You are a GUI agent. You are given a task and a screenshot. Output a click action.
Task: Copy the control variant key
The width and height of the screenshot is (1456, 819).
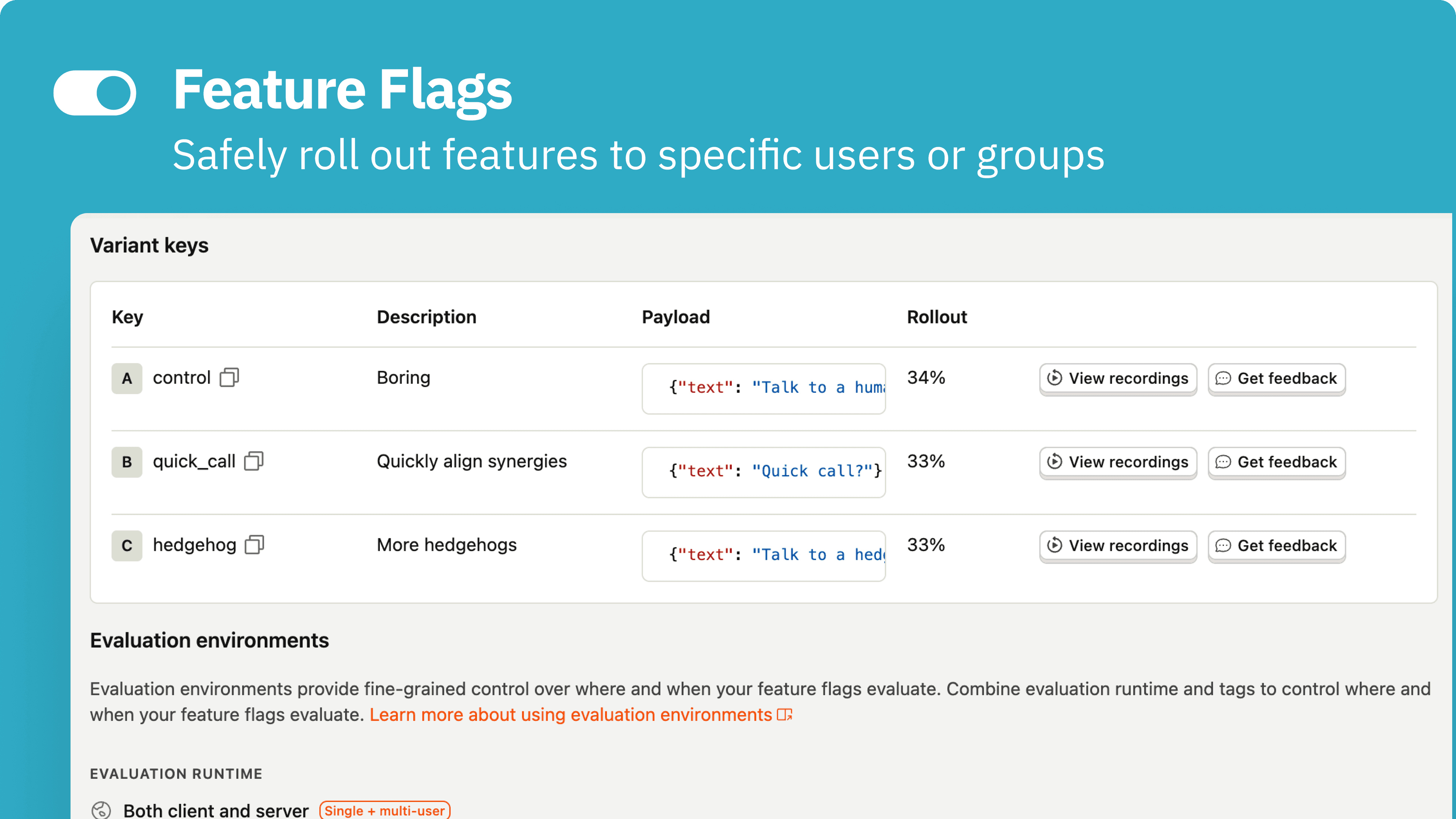coord(229,378)
